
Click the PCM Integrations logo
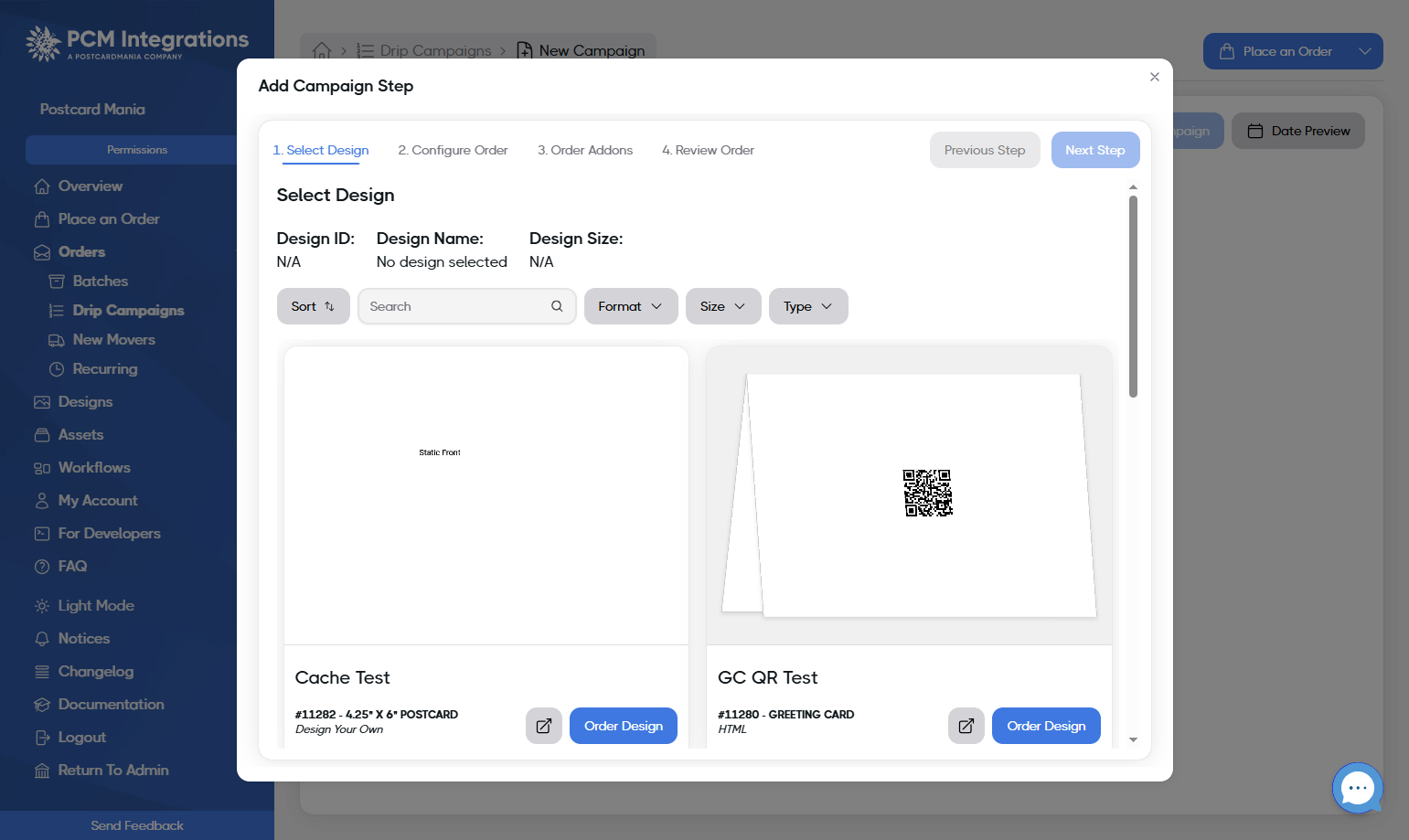(137, 43)
